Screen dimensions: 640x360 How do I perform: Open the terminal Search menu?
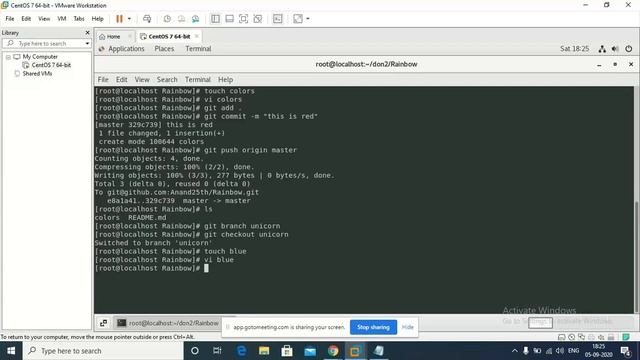[x=167, y=80]
